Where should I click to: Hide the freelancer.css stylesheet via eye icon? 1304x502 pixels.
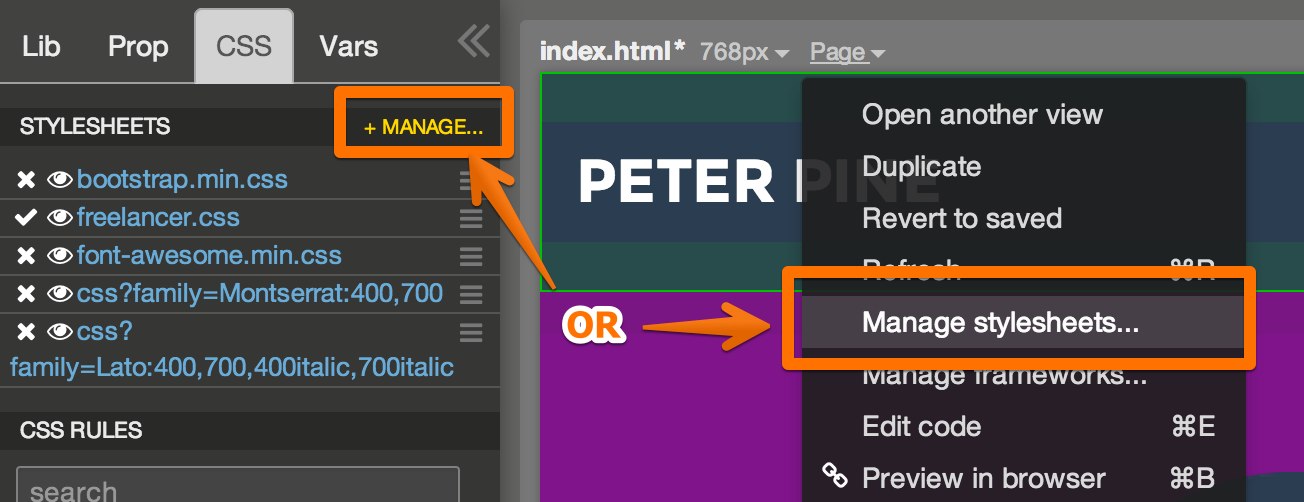pos(60,217)
